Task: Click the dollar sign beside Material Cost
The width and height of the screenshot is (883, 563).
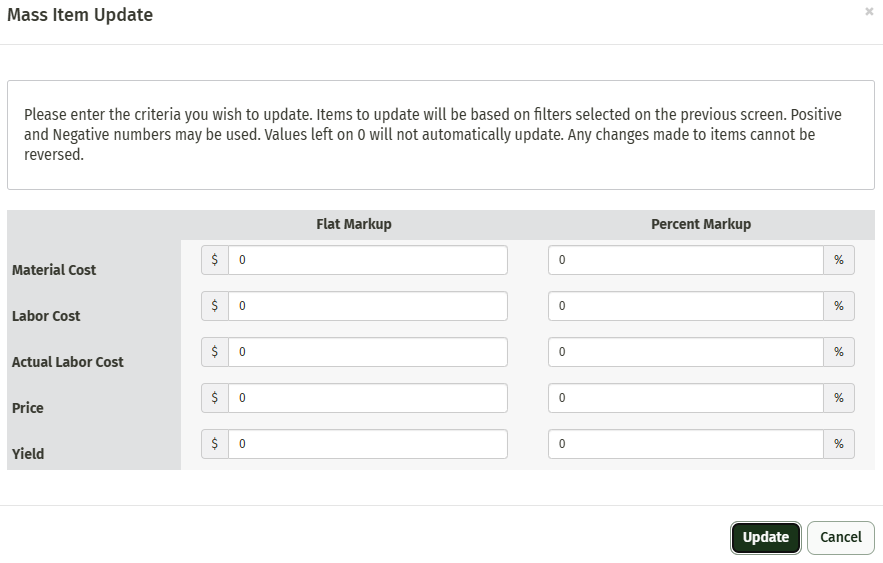Action: [x=215, y=260]
